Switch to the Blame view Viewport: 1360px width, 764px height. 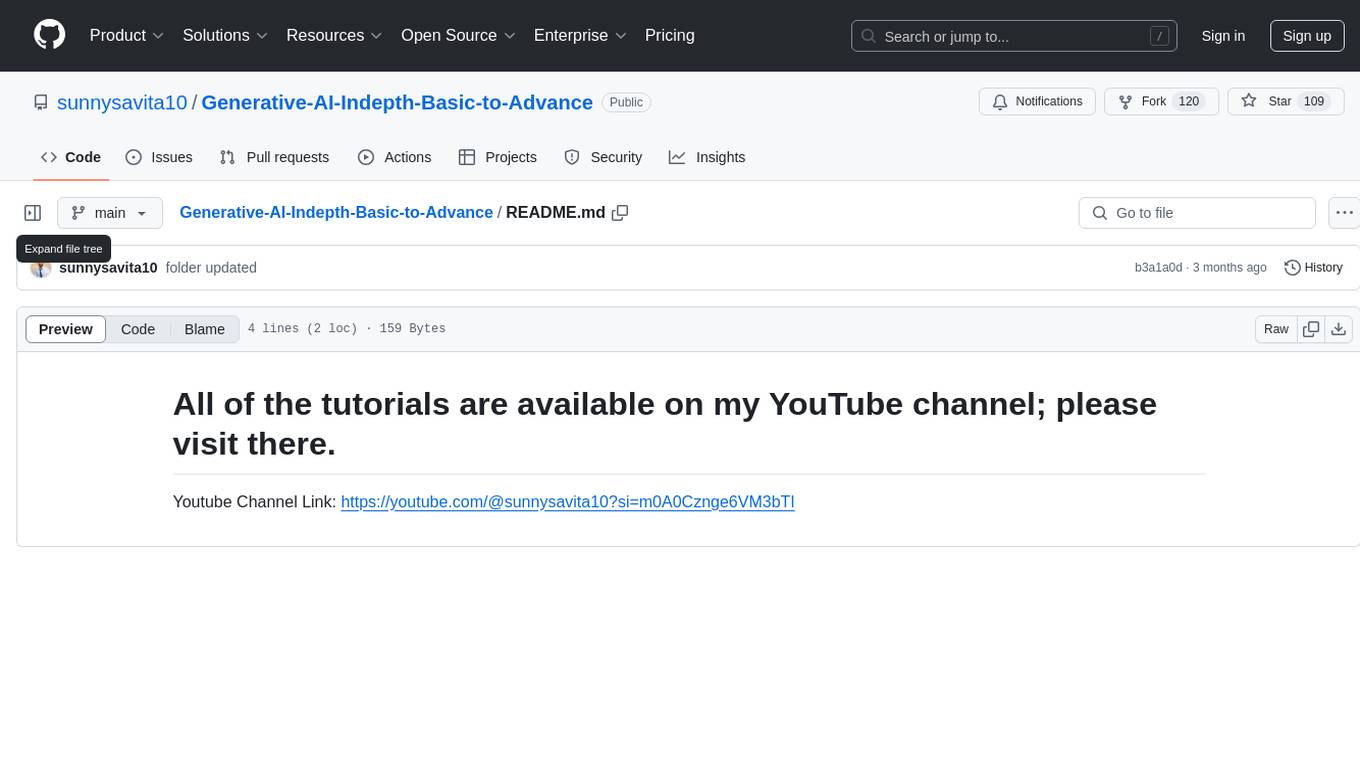coord(205,329)
